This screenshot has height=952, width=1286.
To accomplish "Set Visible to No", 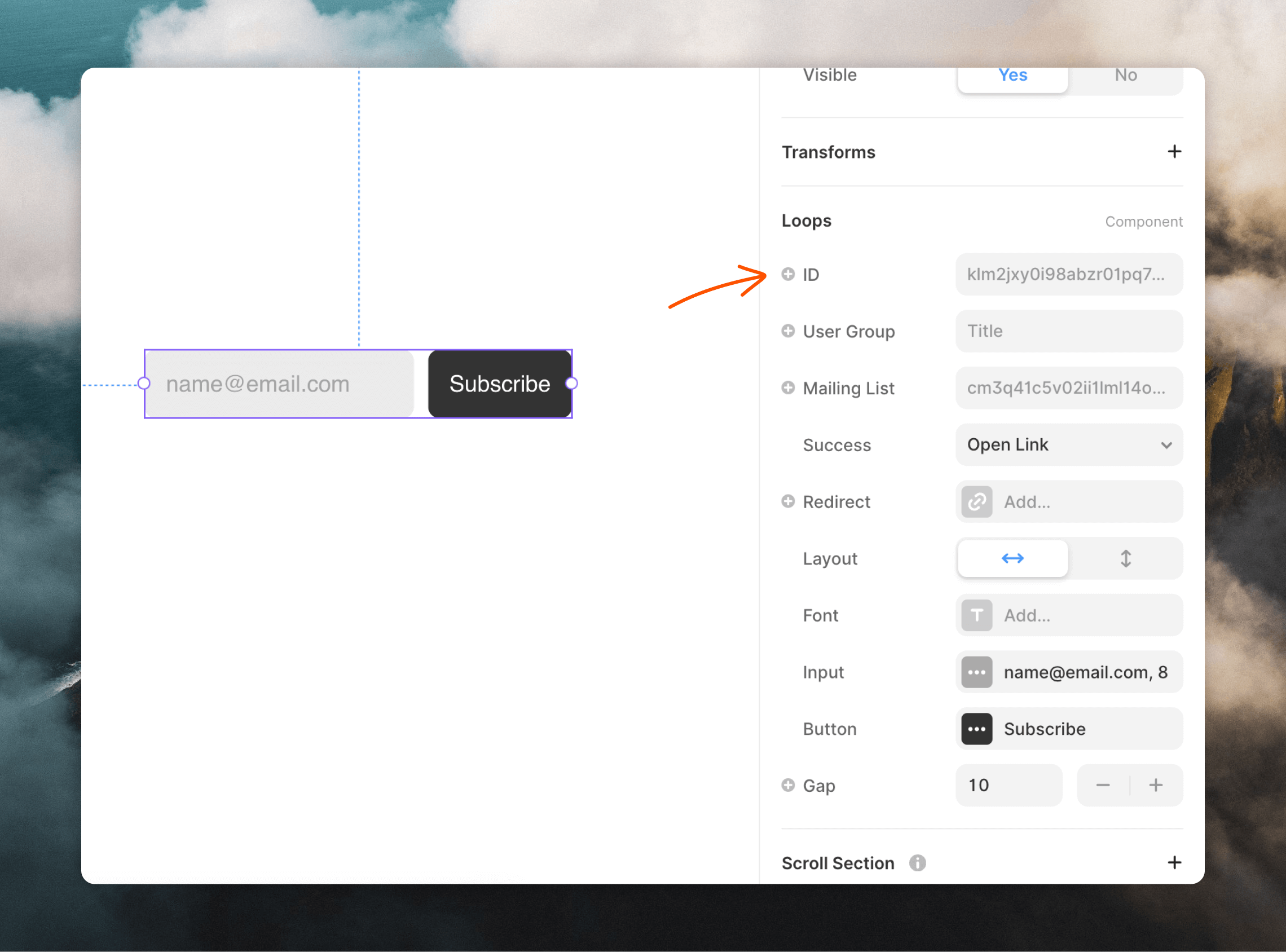I will pyautogui.click(x=1125, y=75).
